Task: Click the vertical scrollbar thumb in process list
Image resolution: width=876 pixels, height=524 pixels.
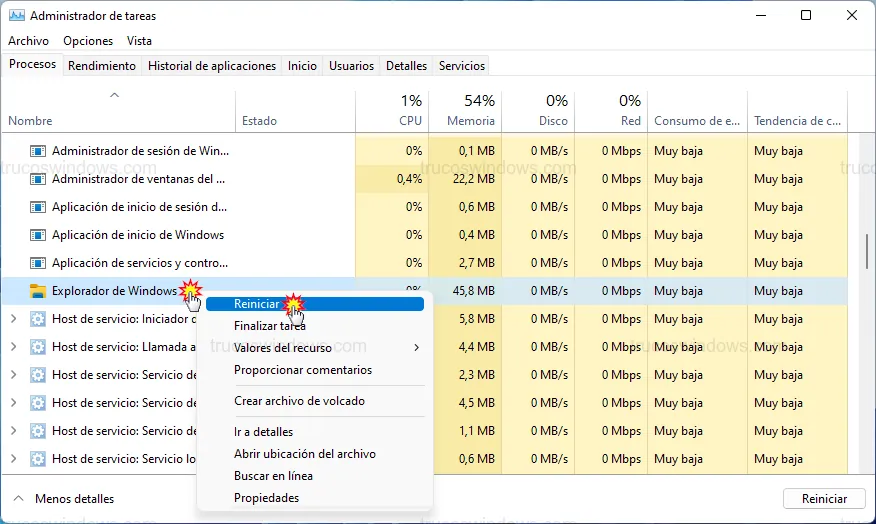Action: point(866,253)
